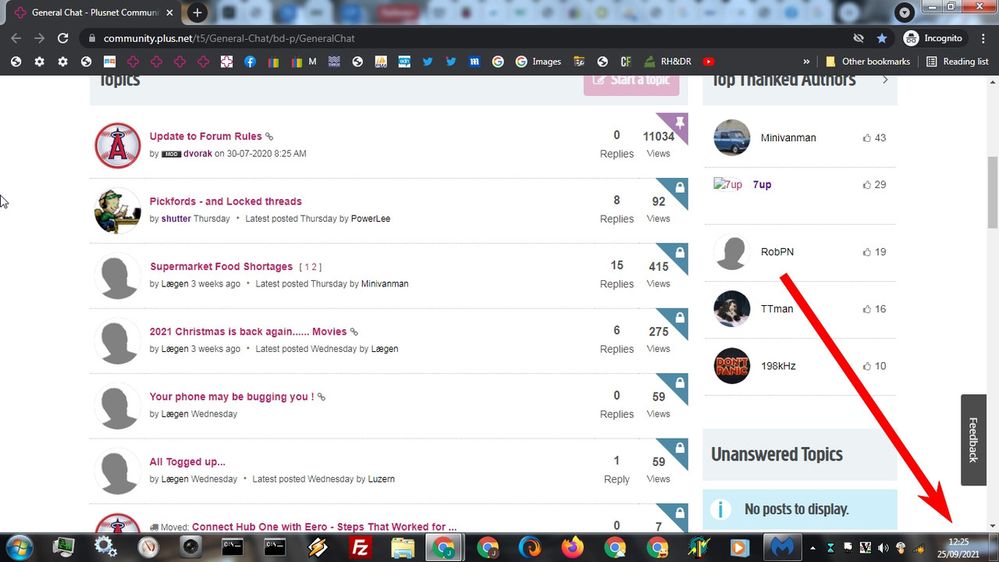Screen dimensions: 999x562
Task: Toggle third-party cookie blocking eye icon
Action: click(x=858, y=38)
